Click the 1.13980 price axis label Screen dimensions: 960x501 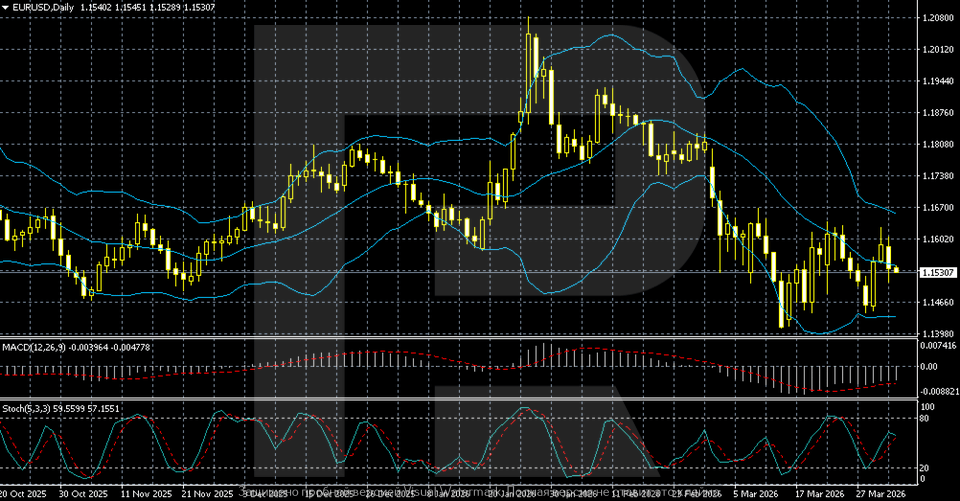coord(937,334)
